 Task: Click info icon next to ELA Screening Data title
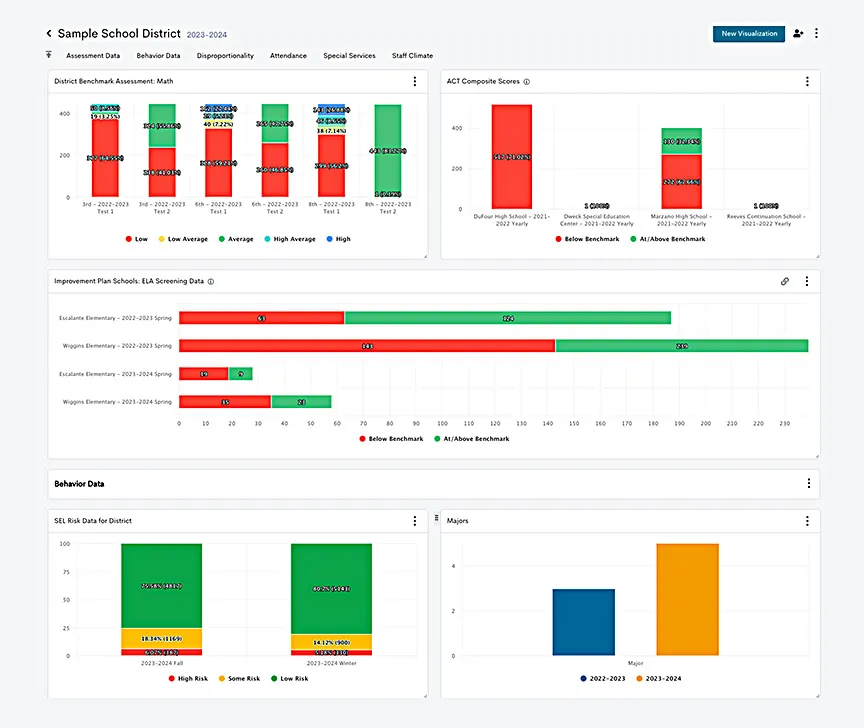211,282
